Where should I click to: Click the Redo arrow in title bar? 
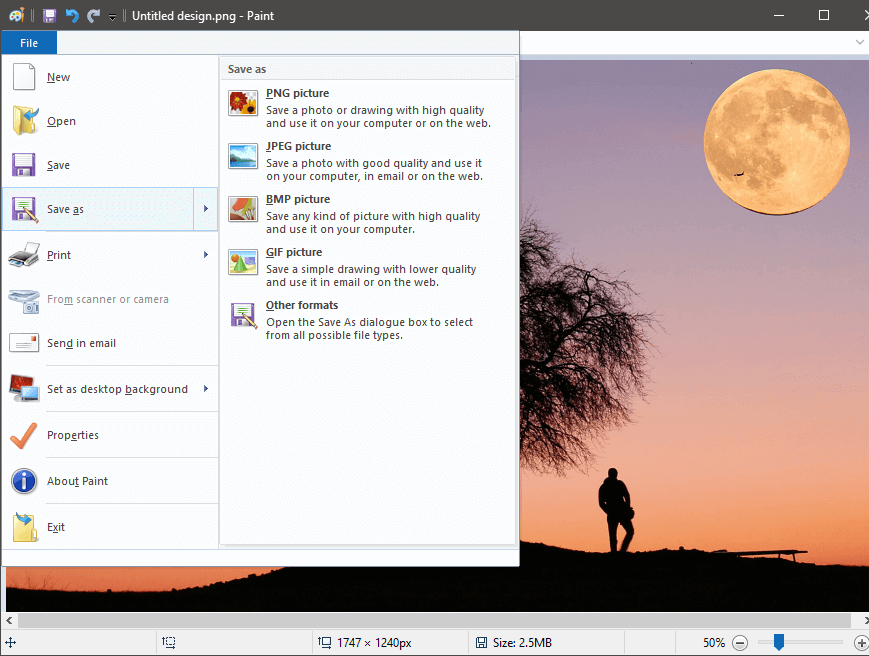[x=93, y=16]
